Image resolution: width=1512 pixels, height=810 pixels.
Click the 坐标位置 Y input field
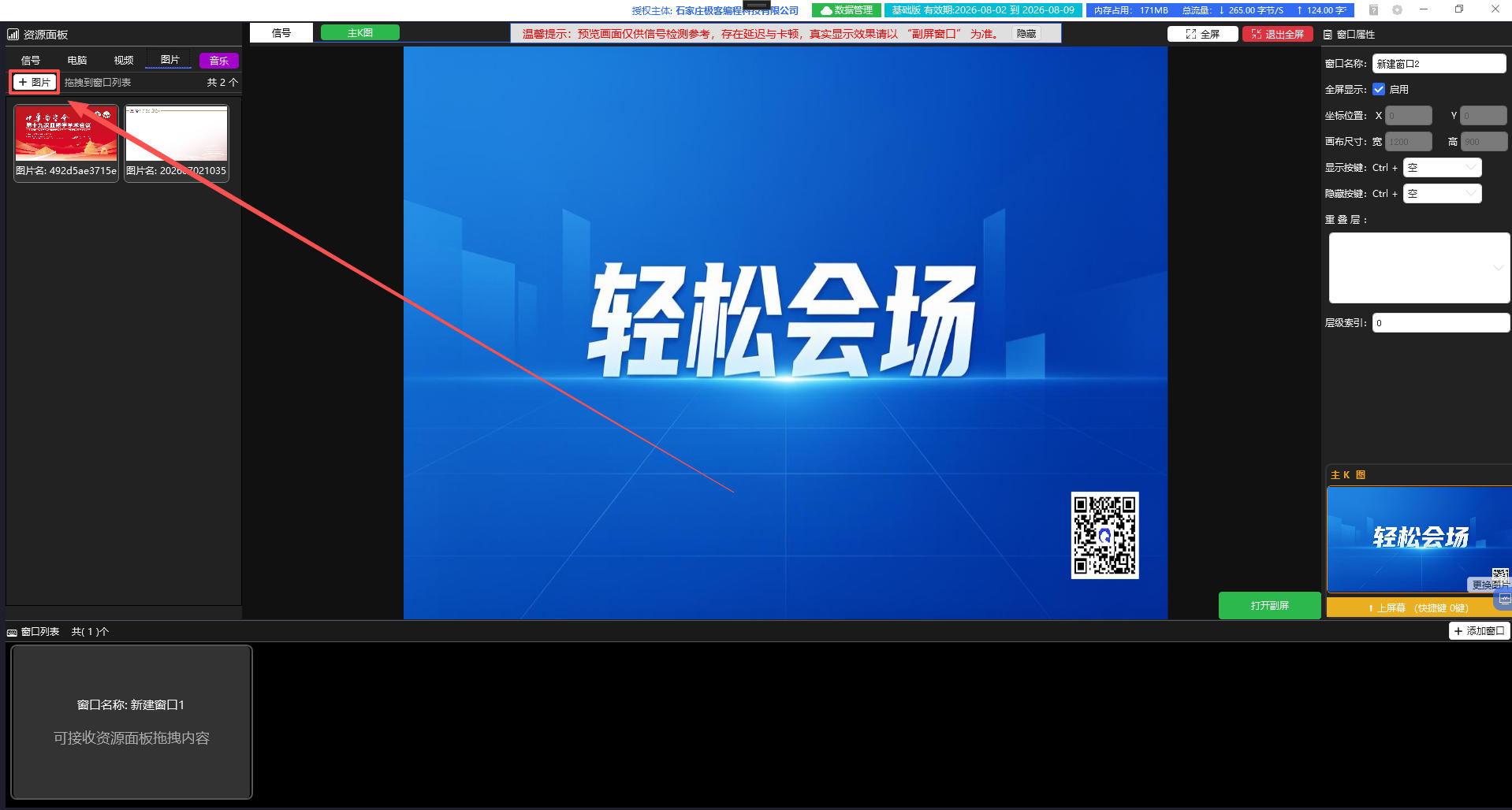[x=1484, y=116]
